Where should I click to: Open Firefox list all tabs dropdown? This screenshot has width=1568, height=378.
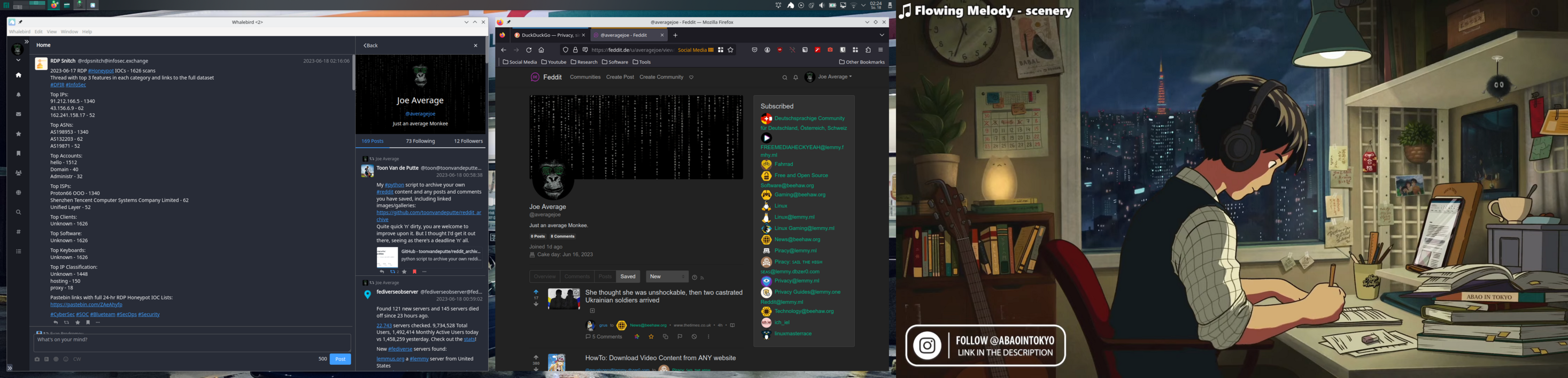(x=882, y=35)
